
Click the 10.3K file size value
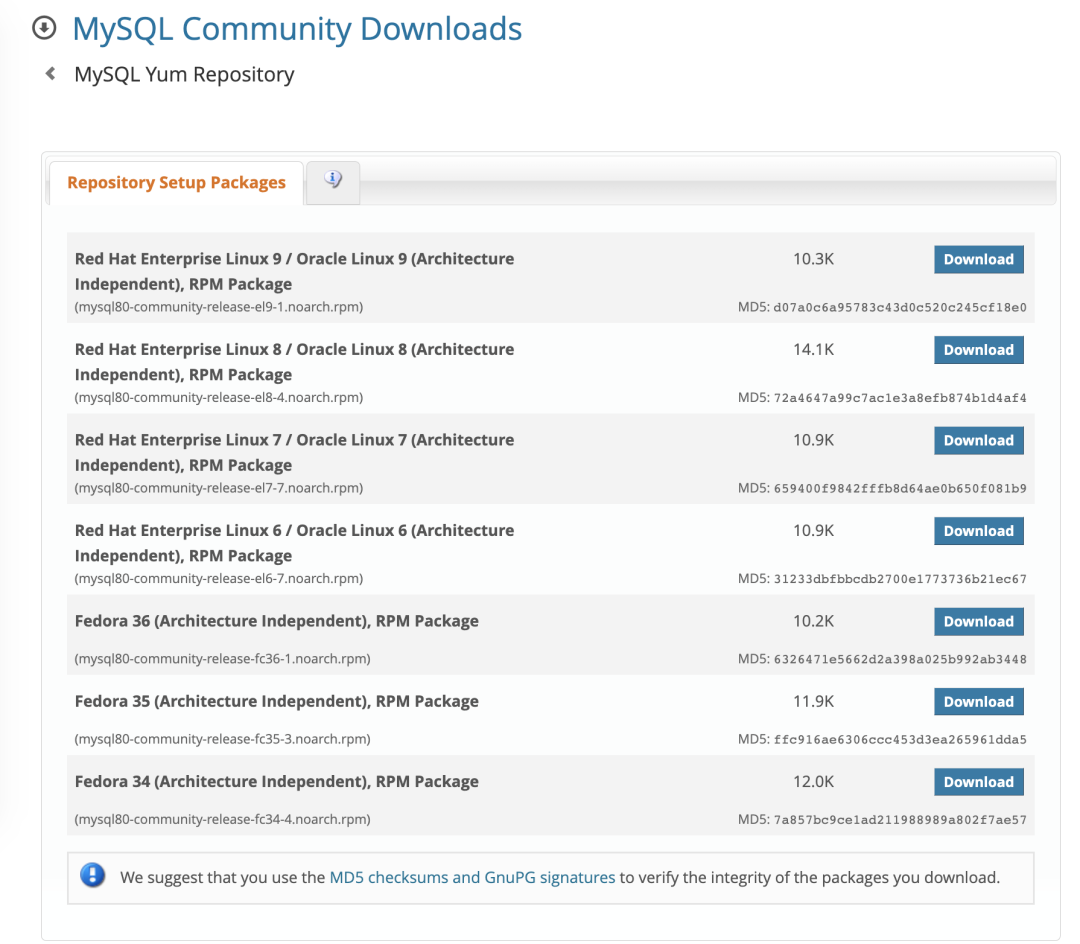click(813, 259)
